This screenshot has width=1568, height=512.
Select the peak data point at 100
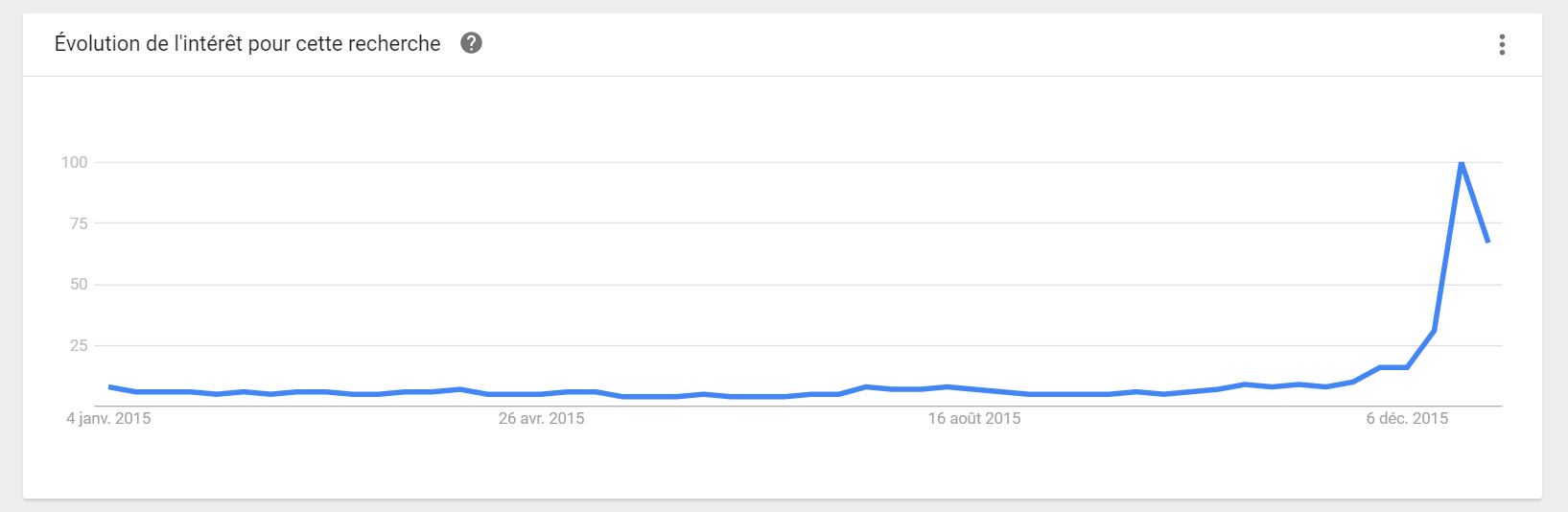pyautogui.click(x=1461, y=162)
